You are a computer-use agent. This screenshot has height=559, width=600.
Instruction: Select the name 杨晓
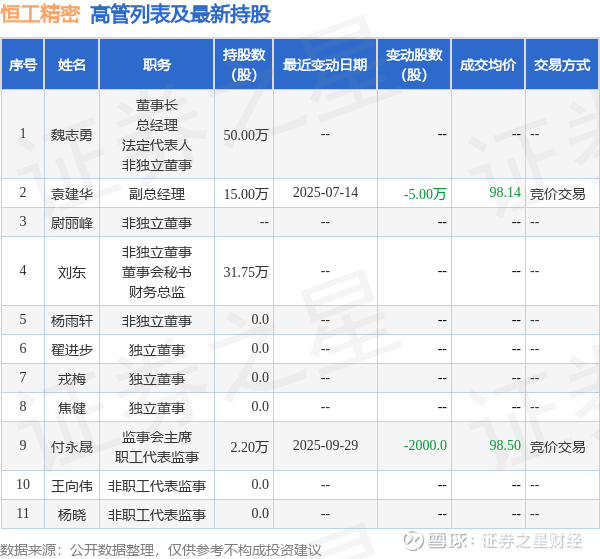tap(72, 515)
